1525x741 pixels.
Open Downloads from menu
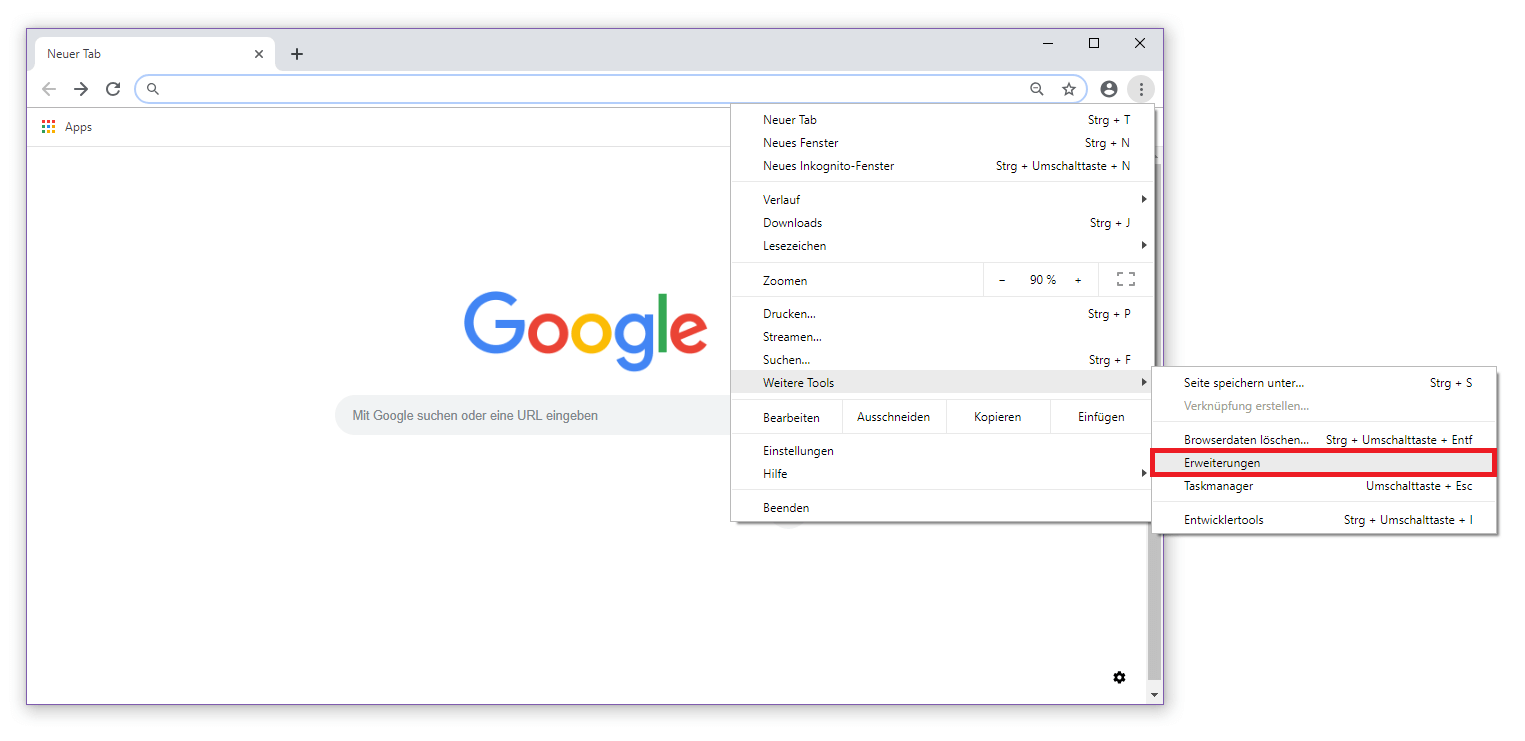pos(943,223)
